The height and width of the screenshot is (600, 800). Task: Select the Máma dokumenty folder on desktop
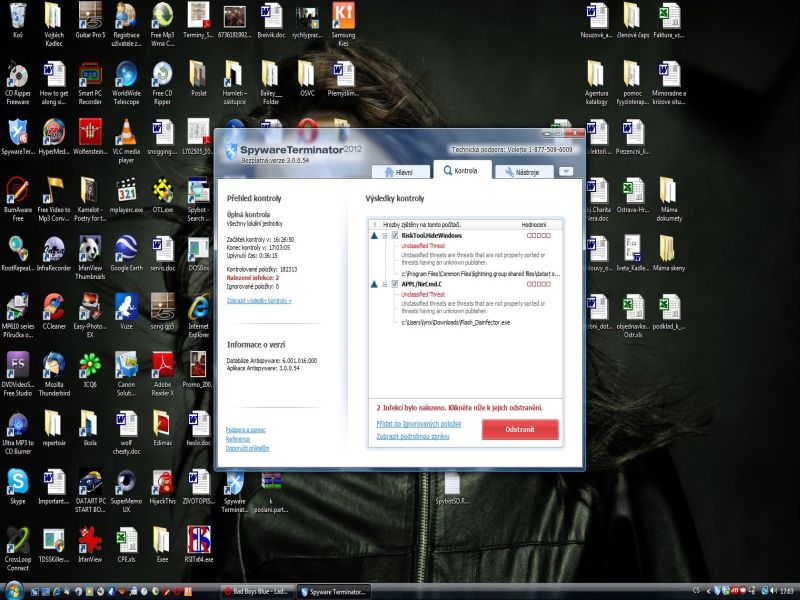coord(669,199)
